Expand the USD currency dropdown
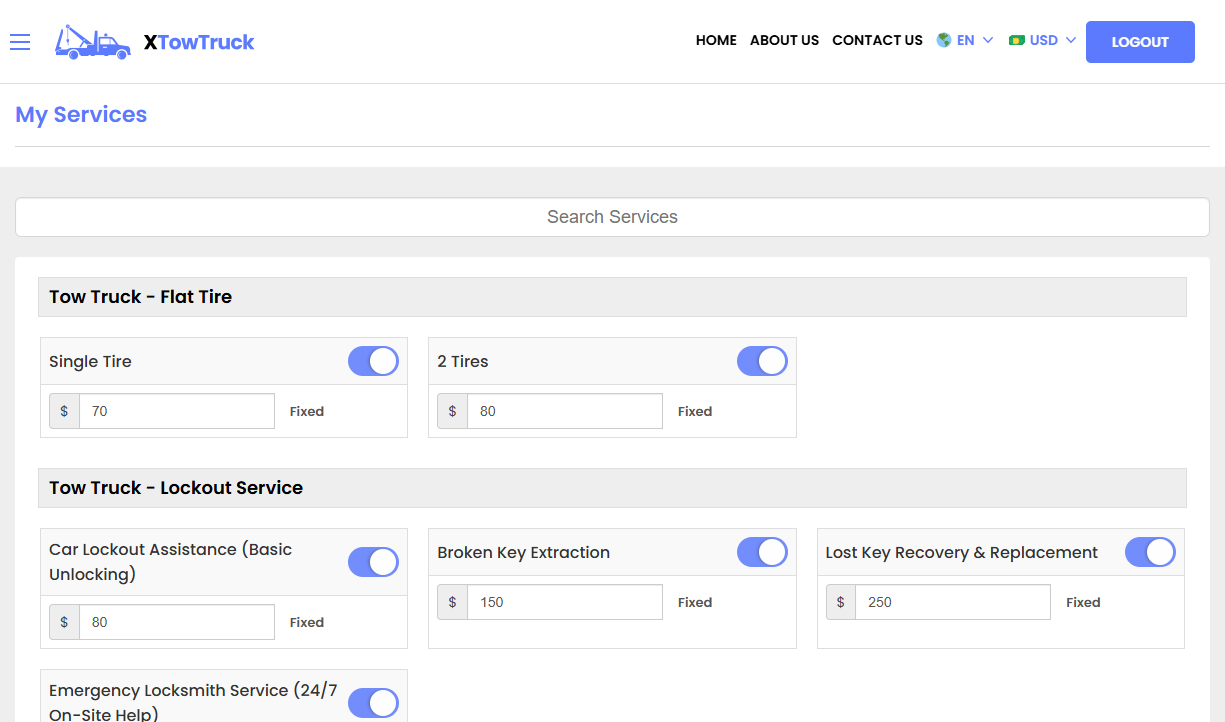 pyautogui.click(x=1043, y=40)
